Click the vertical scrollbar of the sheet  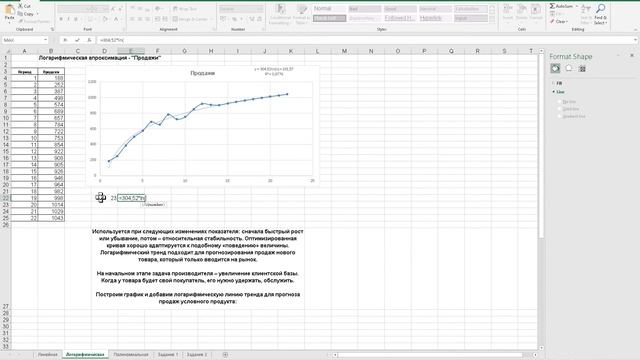point(541,147)
